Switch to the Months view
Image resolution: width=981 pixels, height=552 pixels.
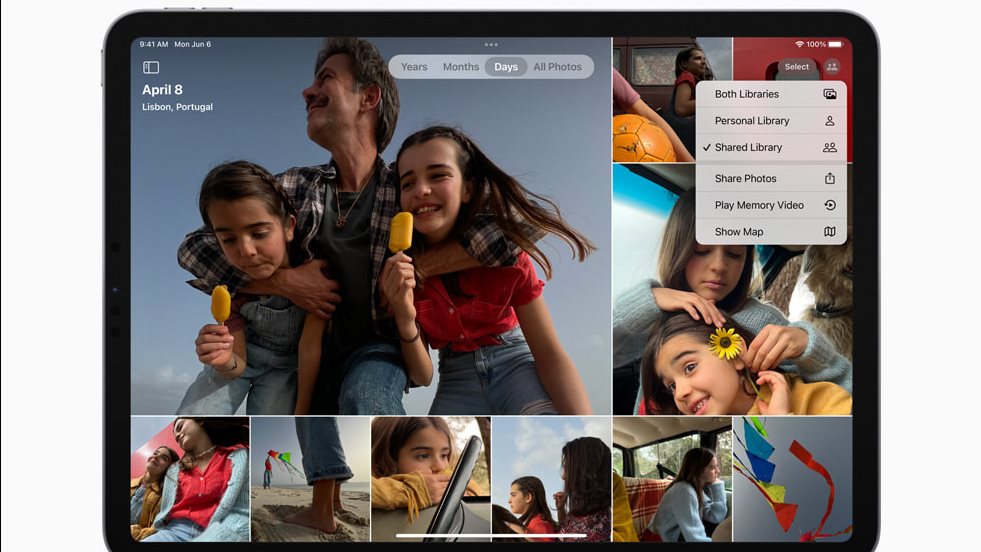[x=461, y=67]
